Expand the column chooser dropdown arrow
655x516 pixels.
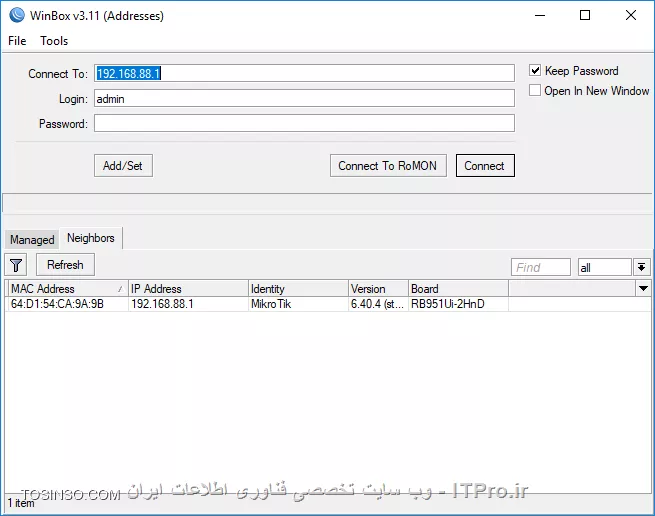(643, 288)
